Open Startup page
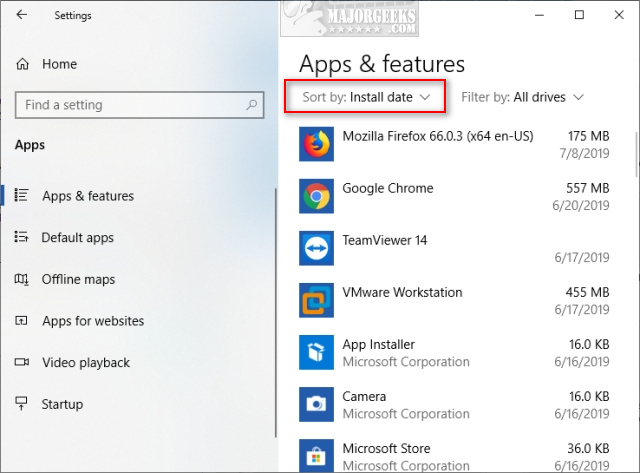The height and width of the screenshot is (473, 640). tap(62, 404)
